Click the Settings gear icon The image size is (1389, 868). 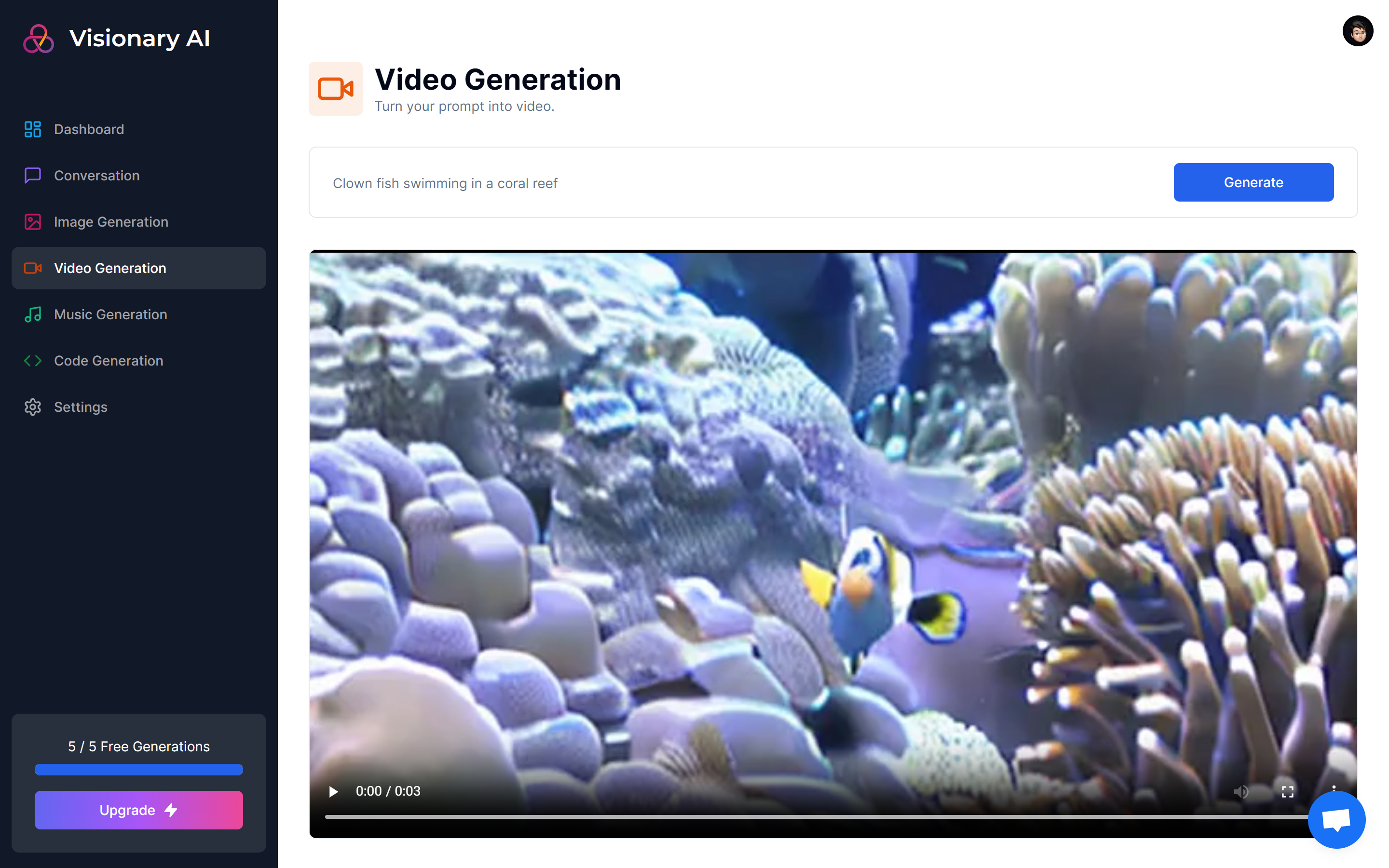[x=33, y=407]
